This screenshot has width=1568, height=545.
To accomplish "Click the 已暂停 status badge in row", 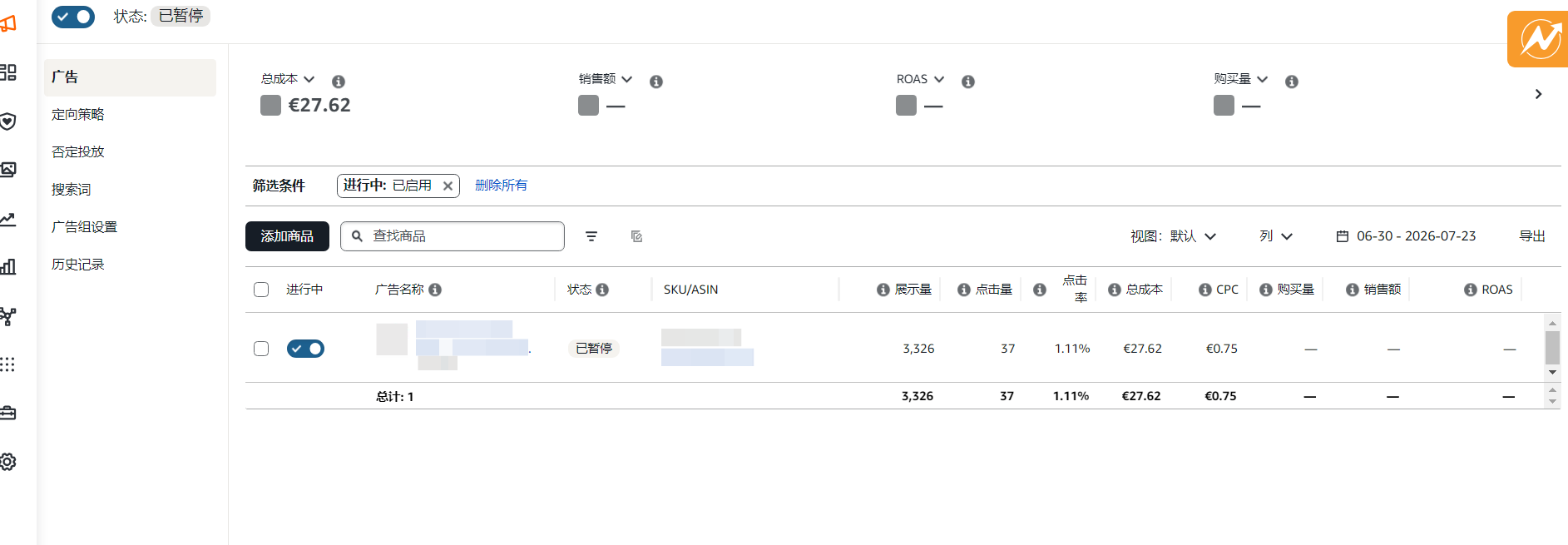I will point(594,349).
